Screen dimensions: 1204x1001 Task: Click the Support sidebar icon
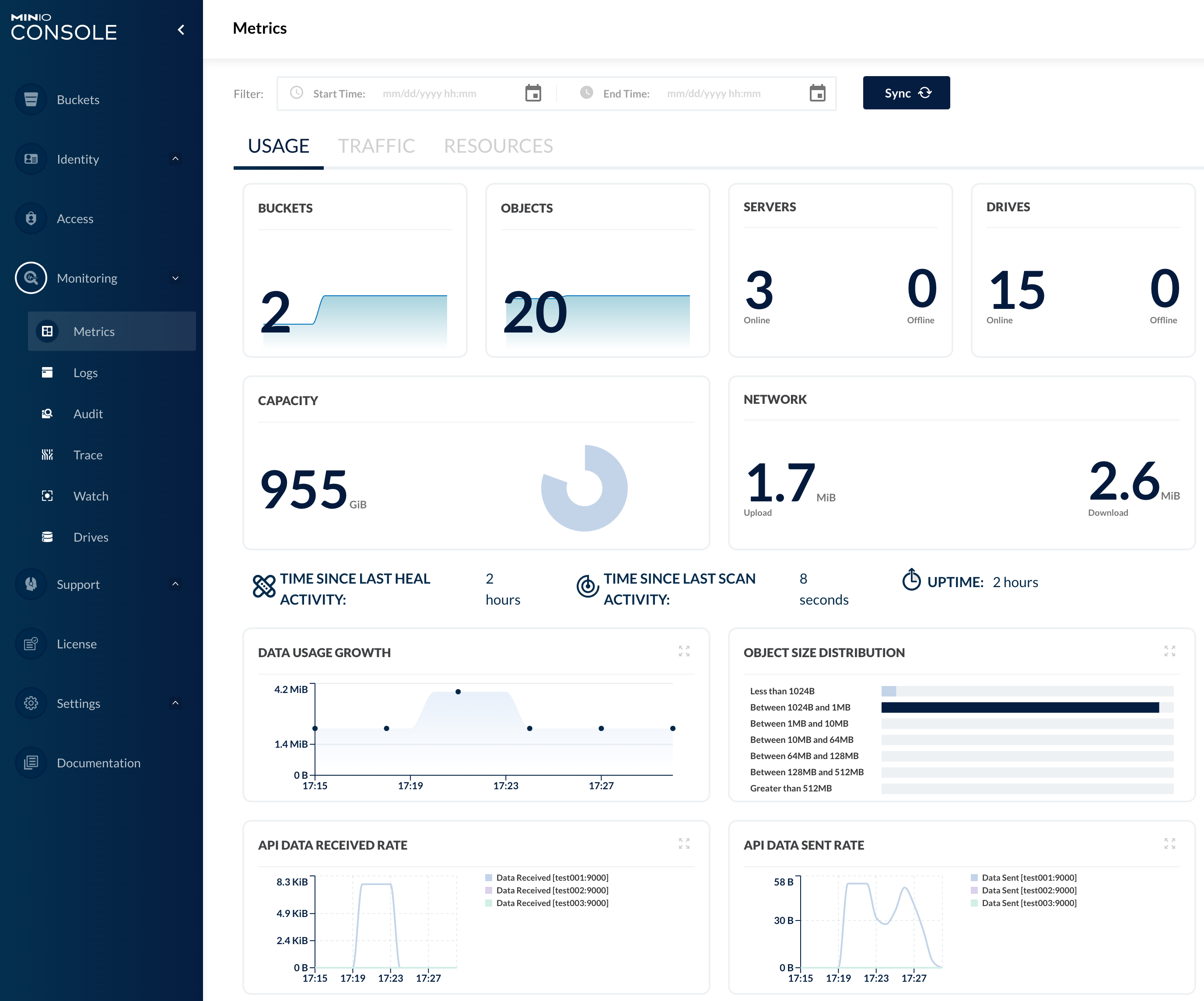point(31,584)
